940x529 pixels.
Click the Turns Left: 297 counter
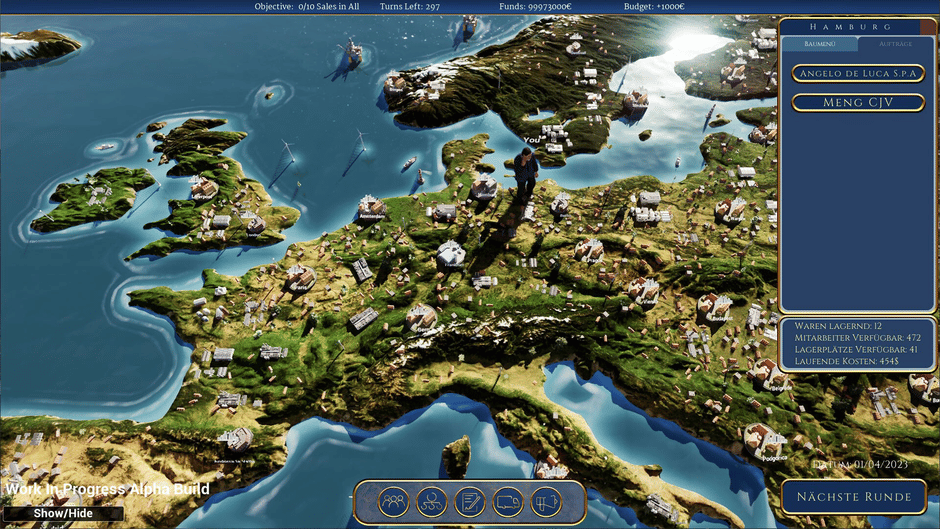point(409,7)
